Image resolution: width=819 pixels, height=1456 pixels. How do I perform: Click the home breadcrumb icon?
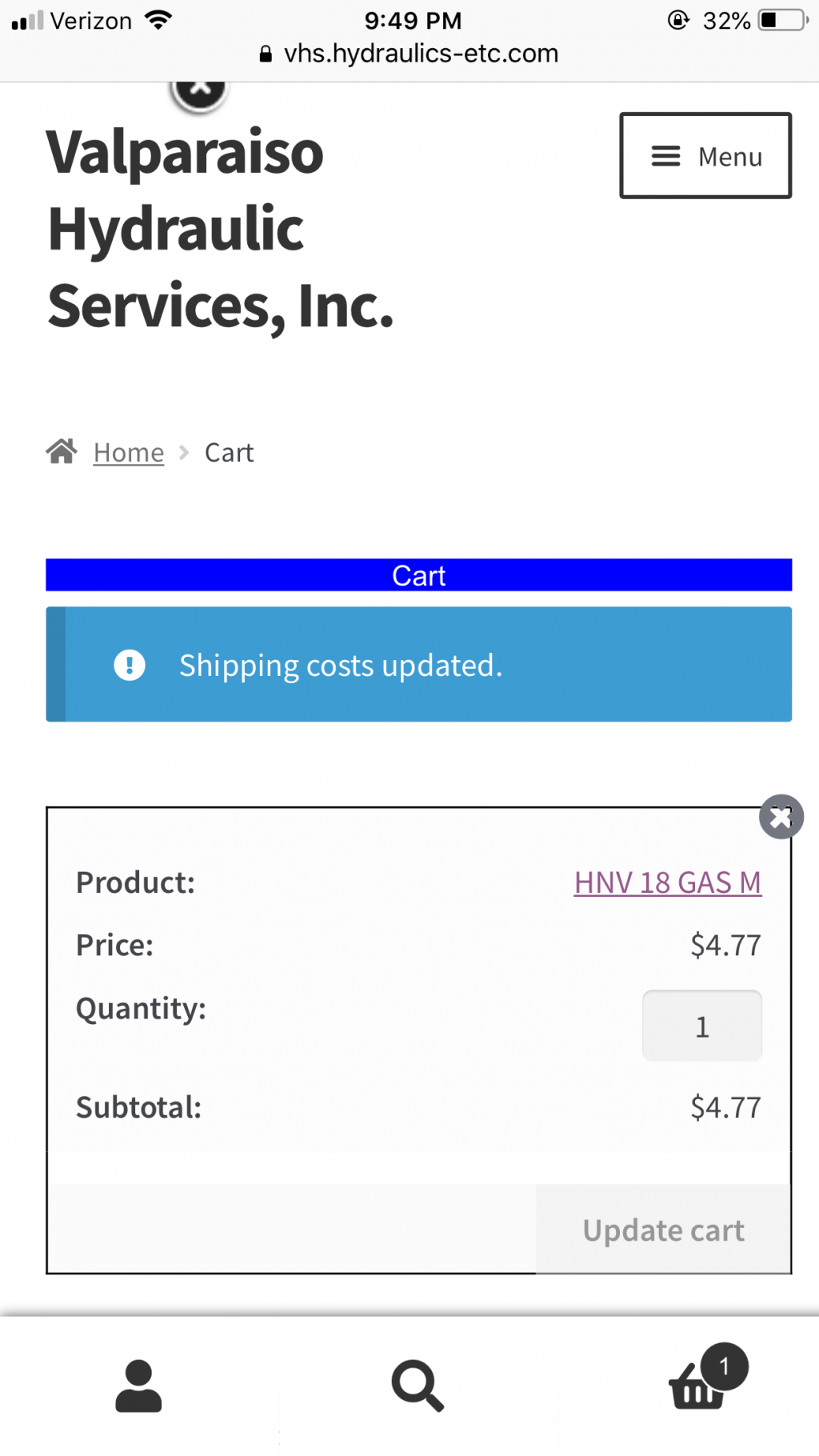pos(62,451)
